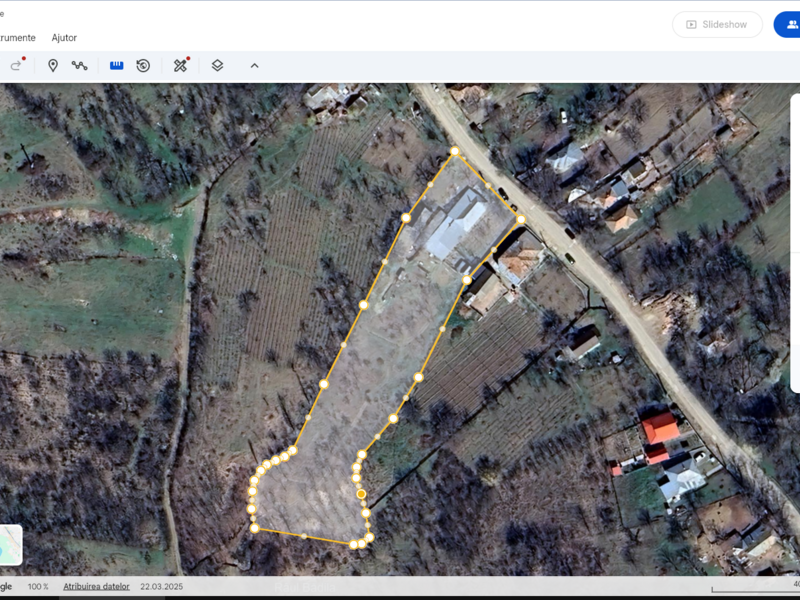Open the Atribuirea datelor link
The height and width of the screenshot is (600, 800).
pyautogui.click(x=96, y=587)
